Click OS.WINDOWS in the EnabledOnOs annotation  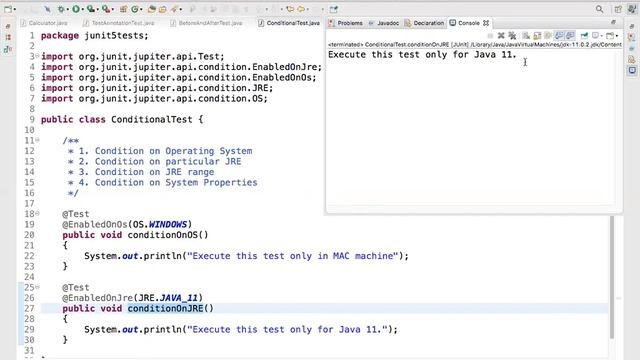[160, 224]
